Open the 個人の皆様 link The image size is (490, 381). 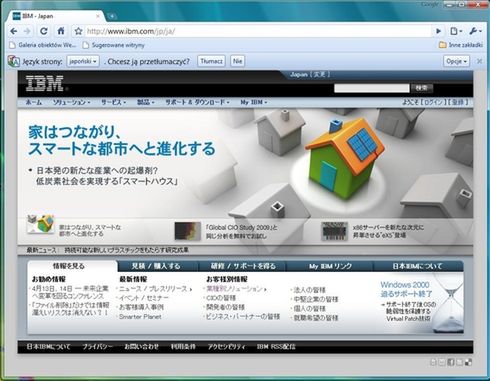pyautogui.click(x=309, y=309)
